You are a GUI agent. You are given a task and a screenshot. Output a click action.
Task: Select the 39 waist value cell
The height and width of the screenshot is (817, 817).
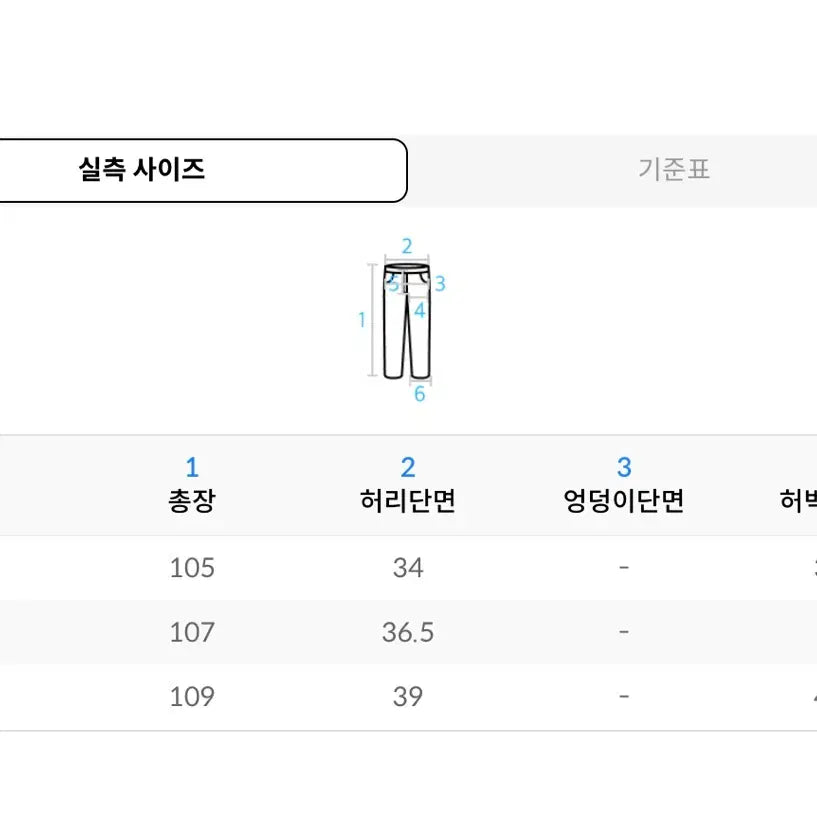[408, 697]
